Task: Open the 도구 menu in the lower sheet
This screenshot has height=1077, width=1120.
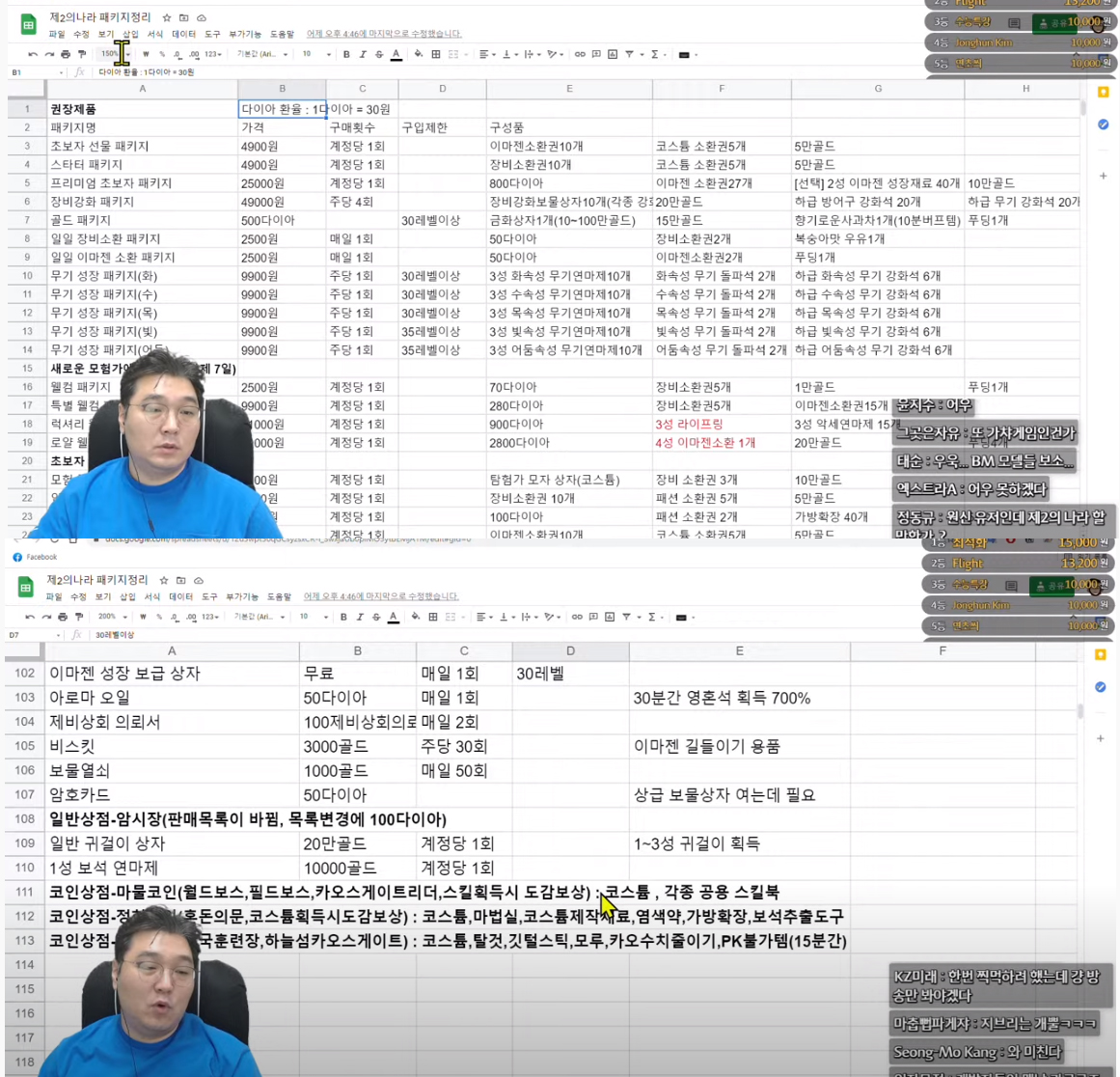Action: coord(209,596)
